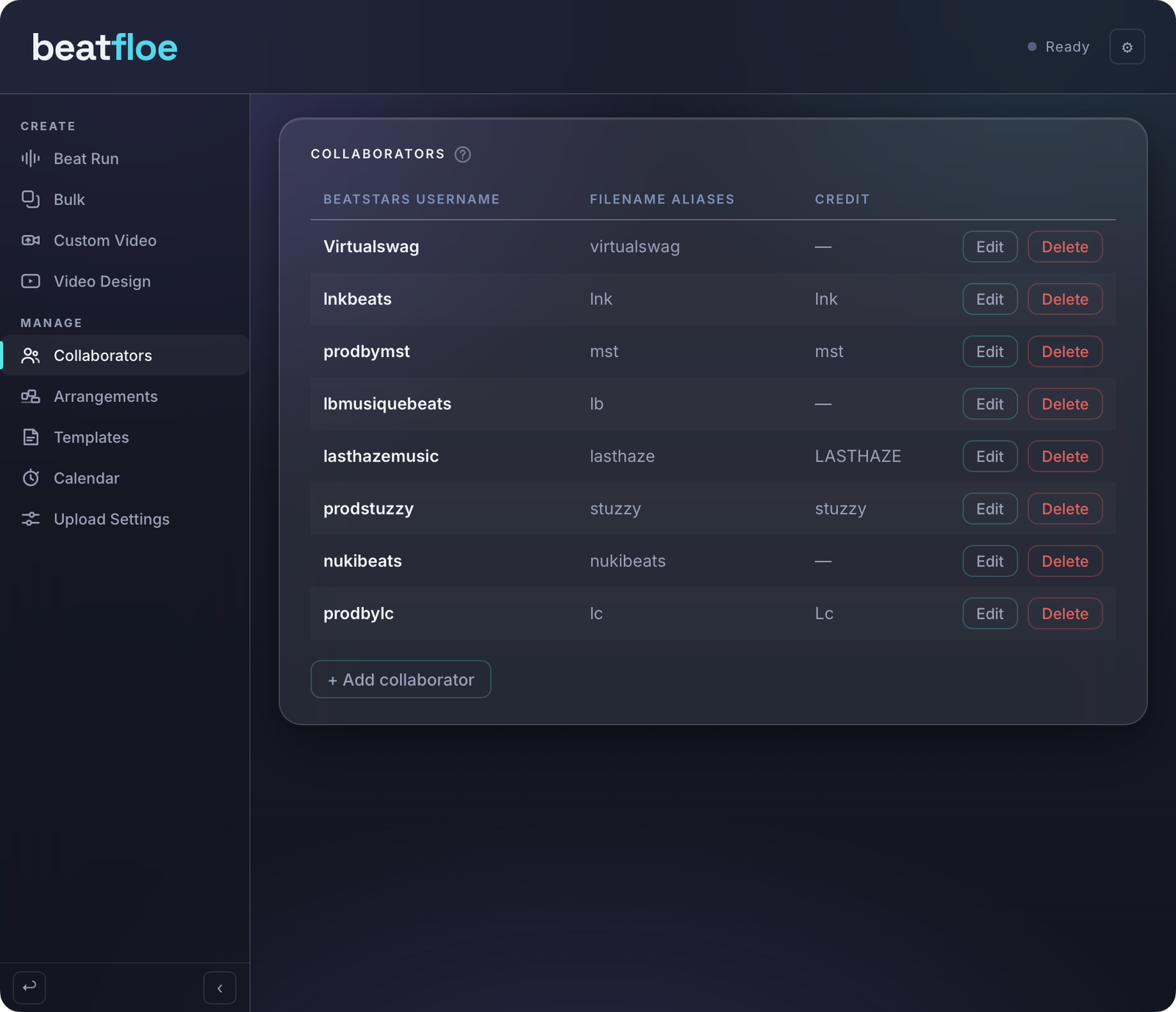Delete the prodbylc collaborator

pos(1065,614)
